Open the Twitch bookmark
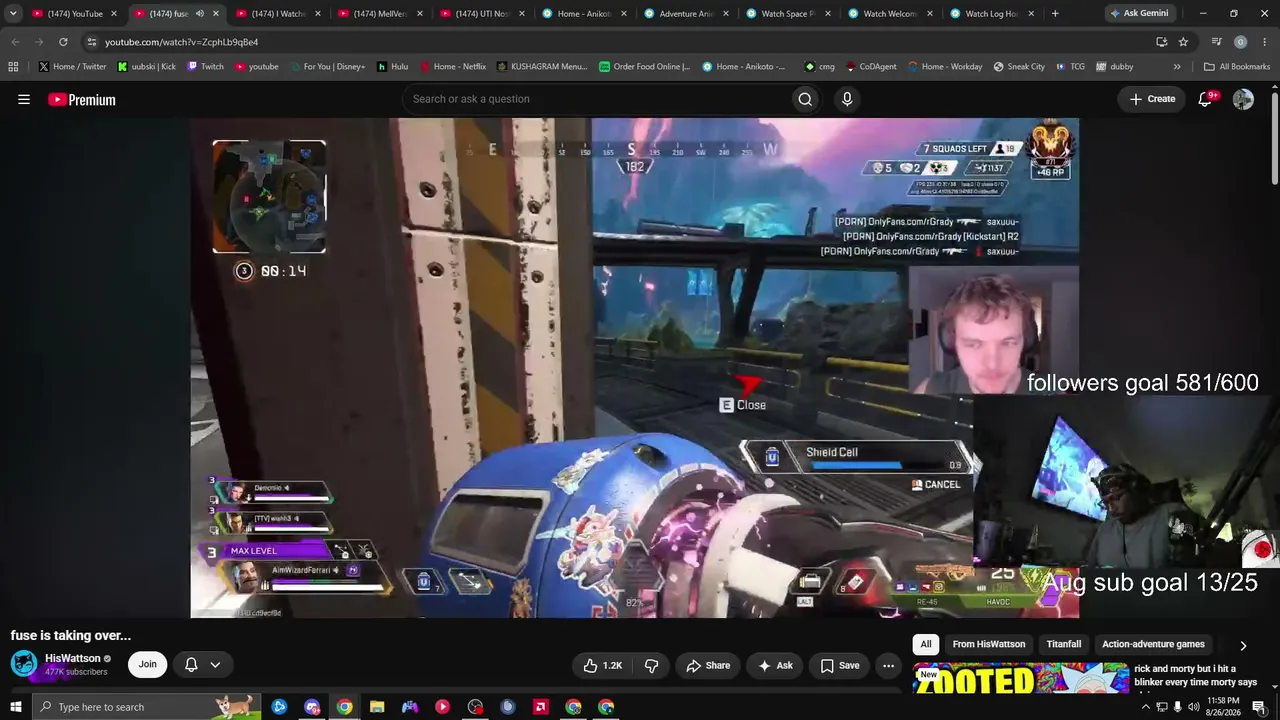The height and width of the screenshot is (720, 1280). 205,67
